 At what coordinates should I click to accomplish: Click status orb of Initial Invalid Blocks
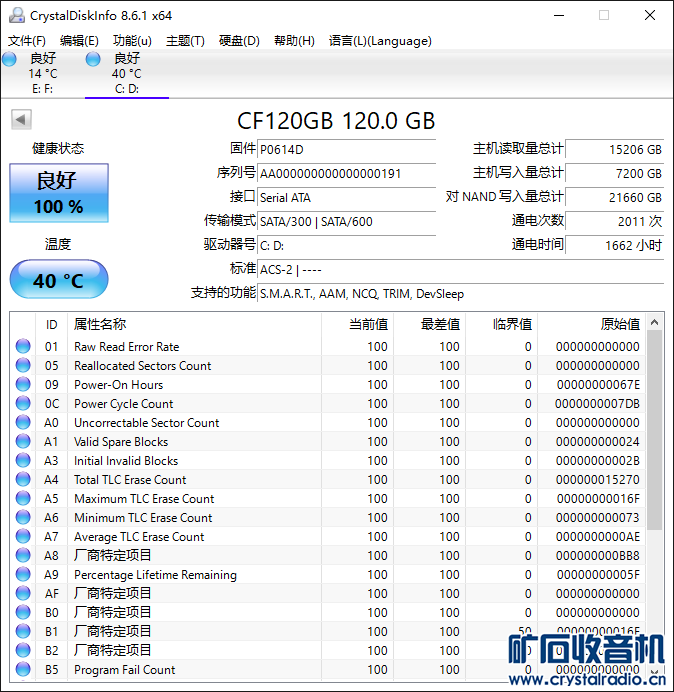23,460
